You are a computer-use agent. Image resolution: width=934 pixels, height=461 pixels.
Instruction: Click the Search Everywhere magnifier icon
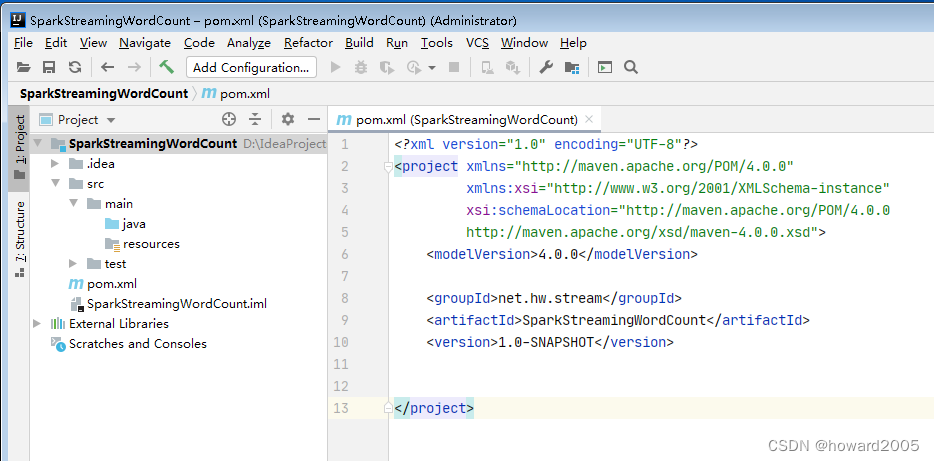coord(631,68)
